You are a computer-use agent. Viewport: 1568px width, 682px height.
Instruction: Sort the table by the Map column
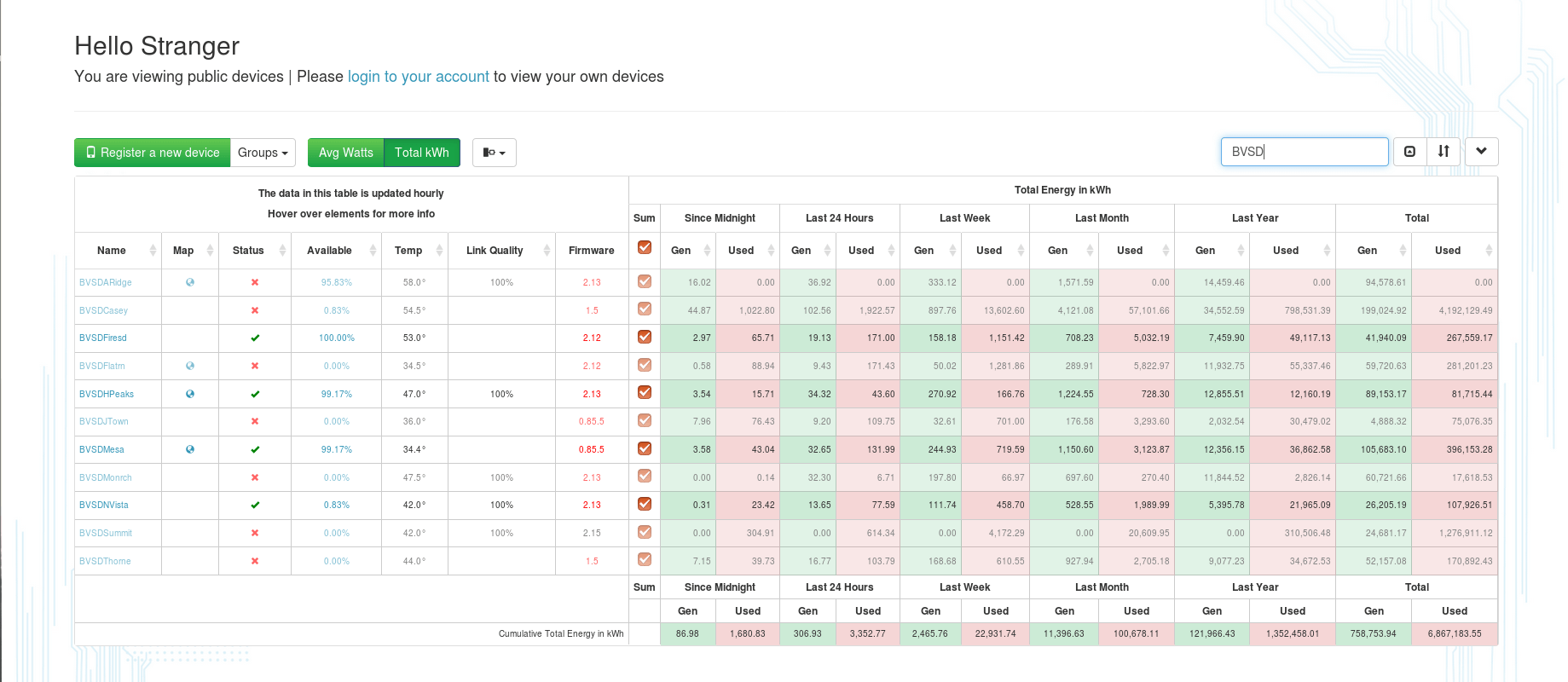[x=189, y=251]
